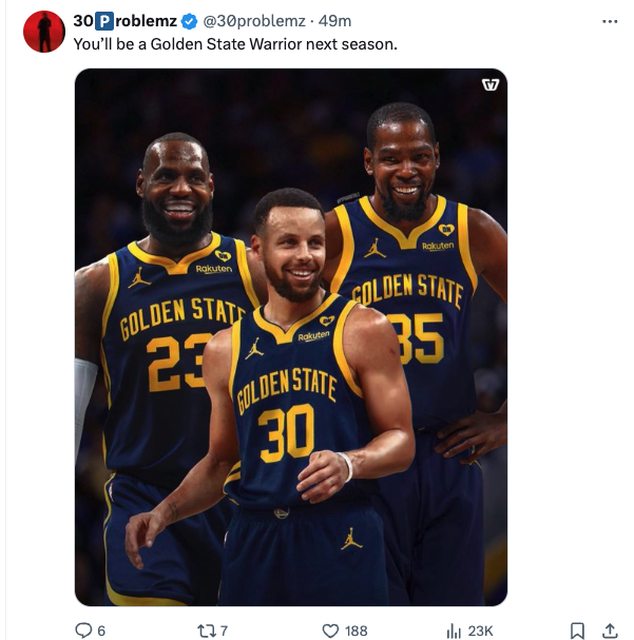
Task: Bookmark this post
Action: pos(577,630)
